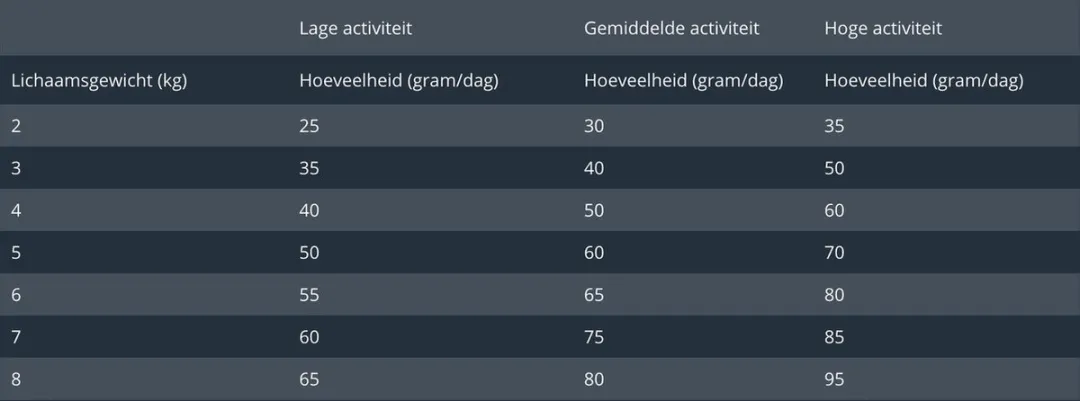Click 'Hoeveelheid (gram/dag)' under Hoge activiteit
1080x401 pixels.
point(924,81)
